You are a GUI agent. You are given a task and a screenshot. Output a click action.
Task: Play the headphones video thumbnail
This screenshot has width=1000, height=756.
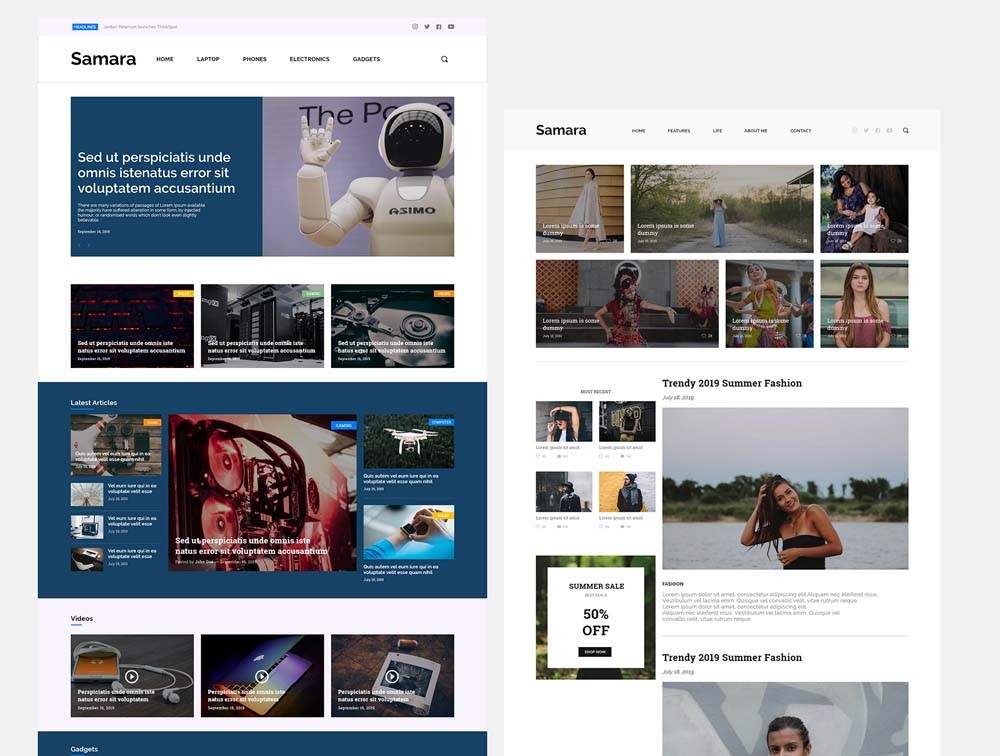(132, 676)
